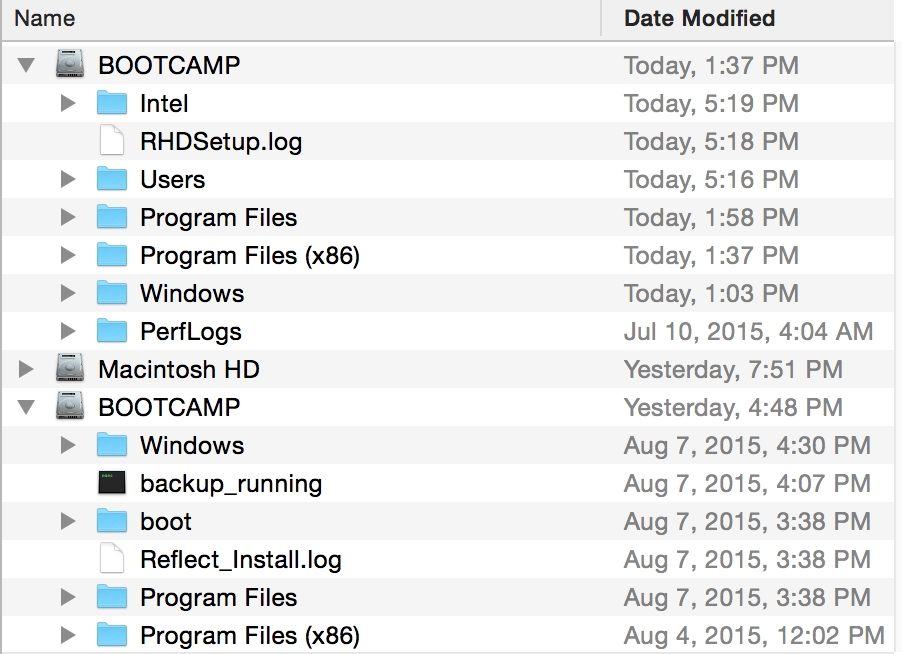Click the Reflect_Install.log document icon
This screenshot has height=654, width=902.
112,559
